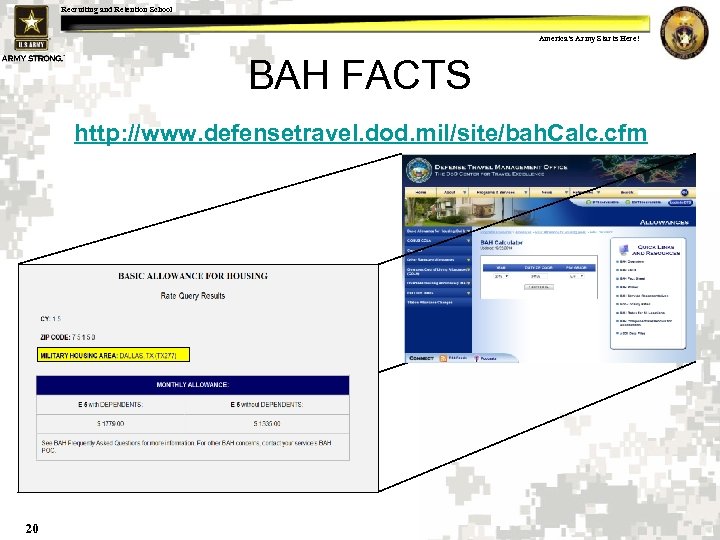The height and width of the screenshot is (540, 720).
Task: Click the Defense Travel Management Office seal
Action: (x=419, y=170)
